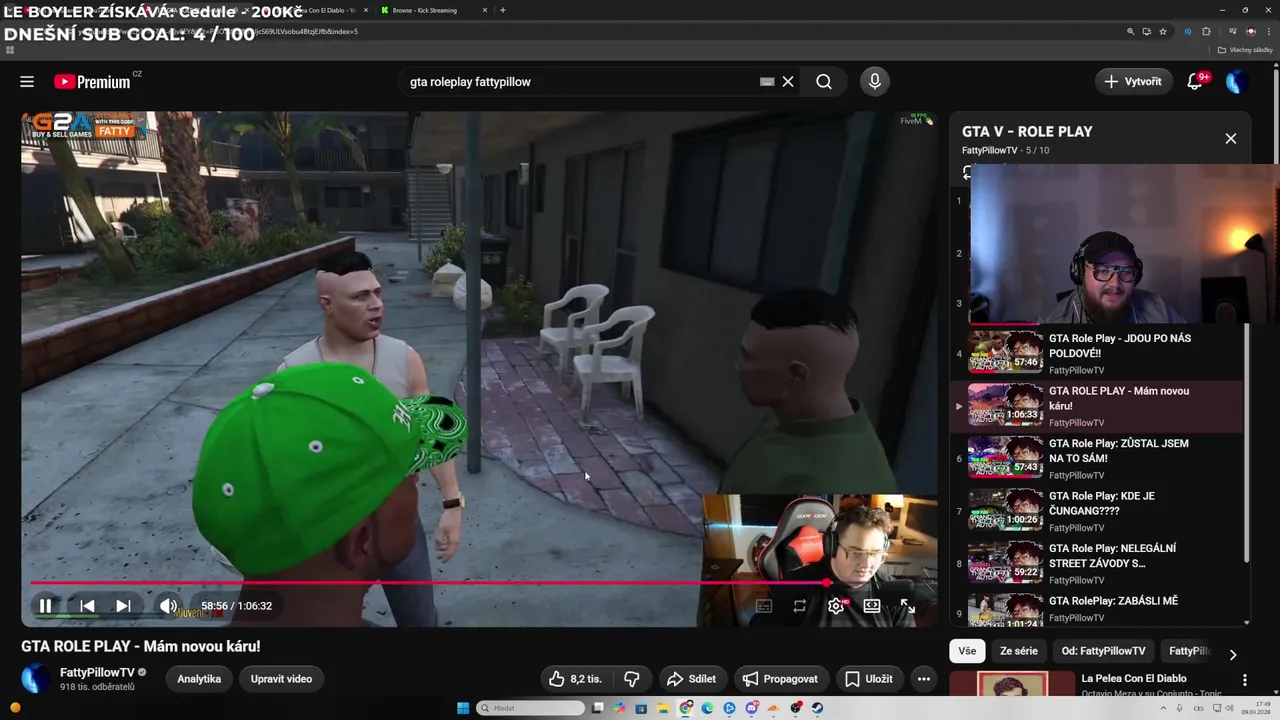
Task: Open the player settings gear
Action: [836, 606]
